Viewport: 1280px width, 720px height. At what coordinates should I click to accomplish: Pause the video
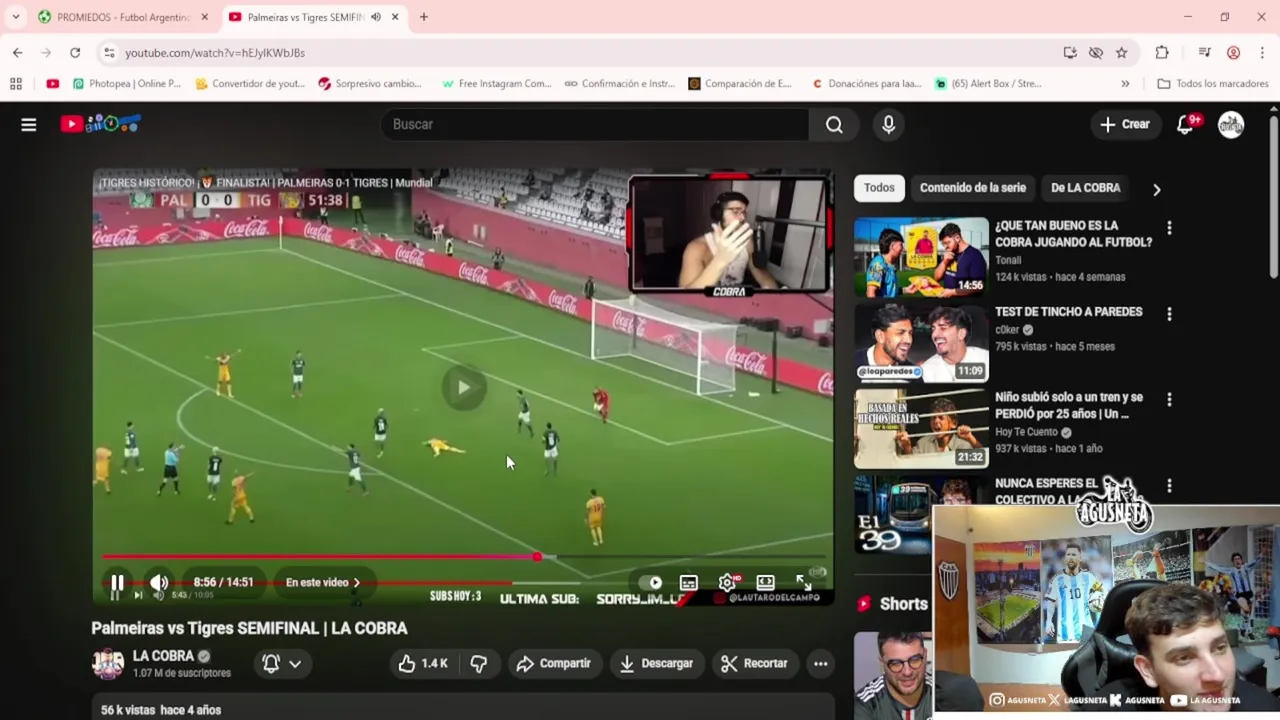tap(117, 582)
